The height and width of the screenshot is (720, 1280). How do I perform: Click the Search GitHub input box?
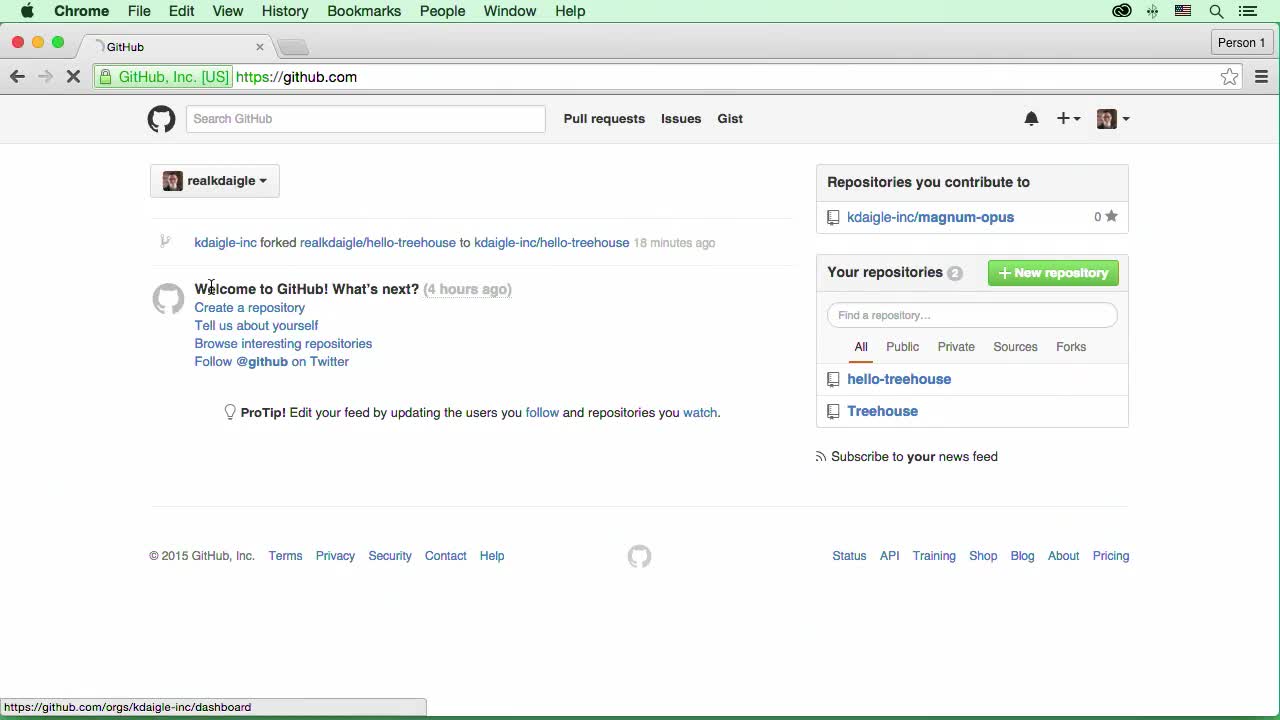pyautogui.click(x=365, y=118)
